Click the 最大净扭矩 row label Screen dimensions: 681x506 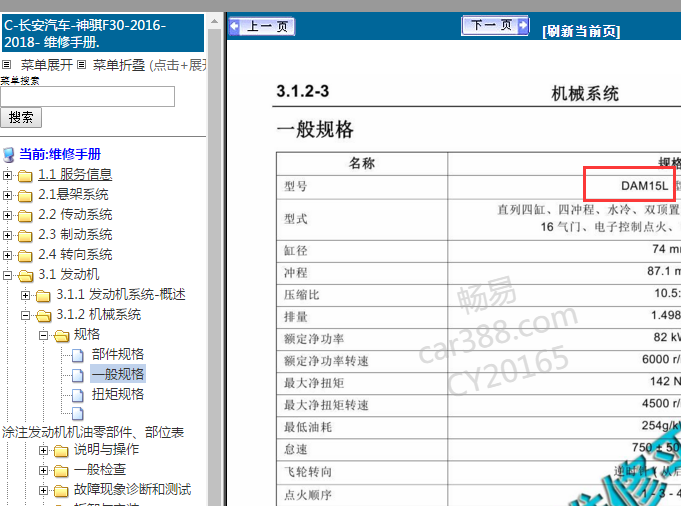314,383
